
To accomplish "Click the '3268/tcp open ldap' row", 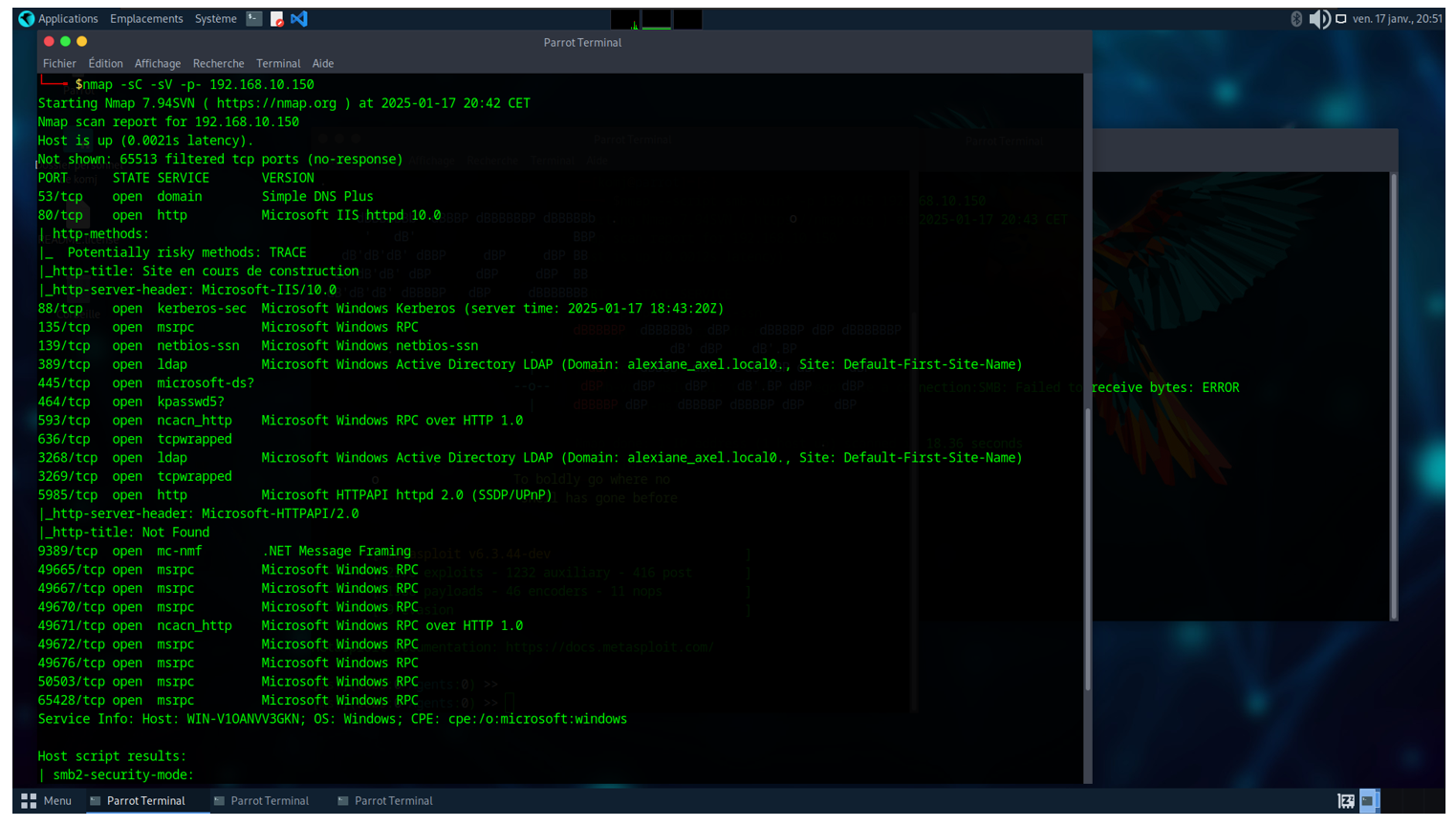I will 530,457.
